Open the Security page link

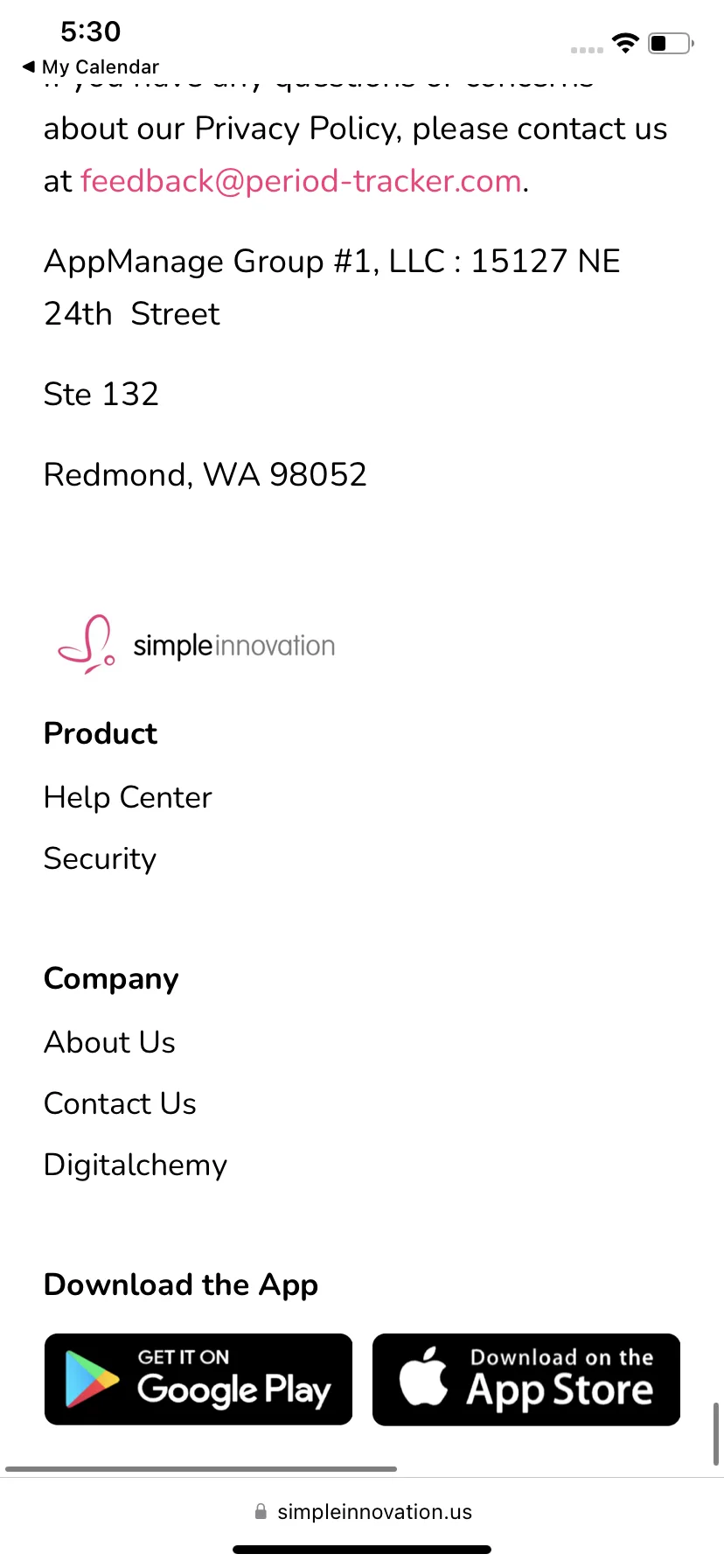click(100, 858)
